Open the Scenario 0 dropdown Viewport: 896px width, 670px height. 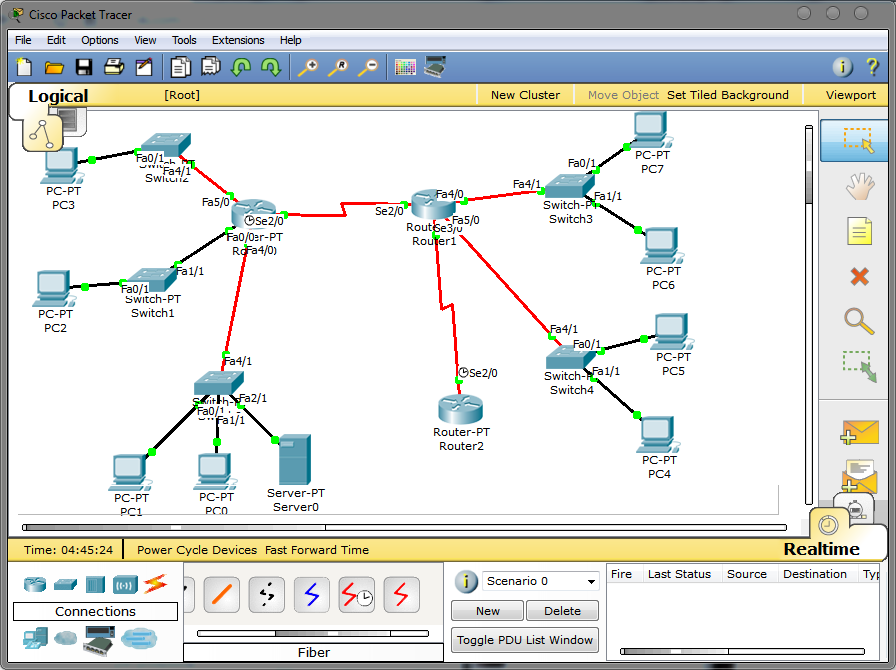tap(541, 581)
